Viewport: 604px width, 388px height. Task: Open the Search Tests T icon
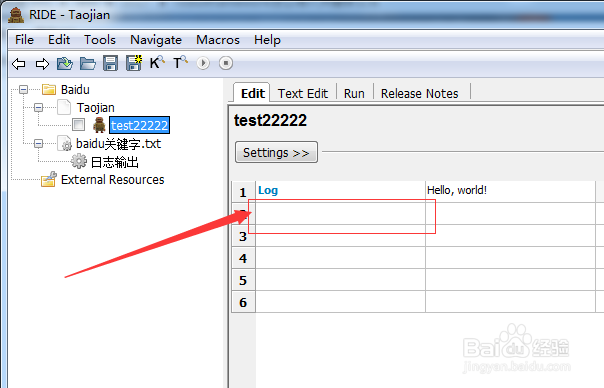point(180,62)
